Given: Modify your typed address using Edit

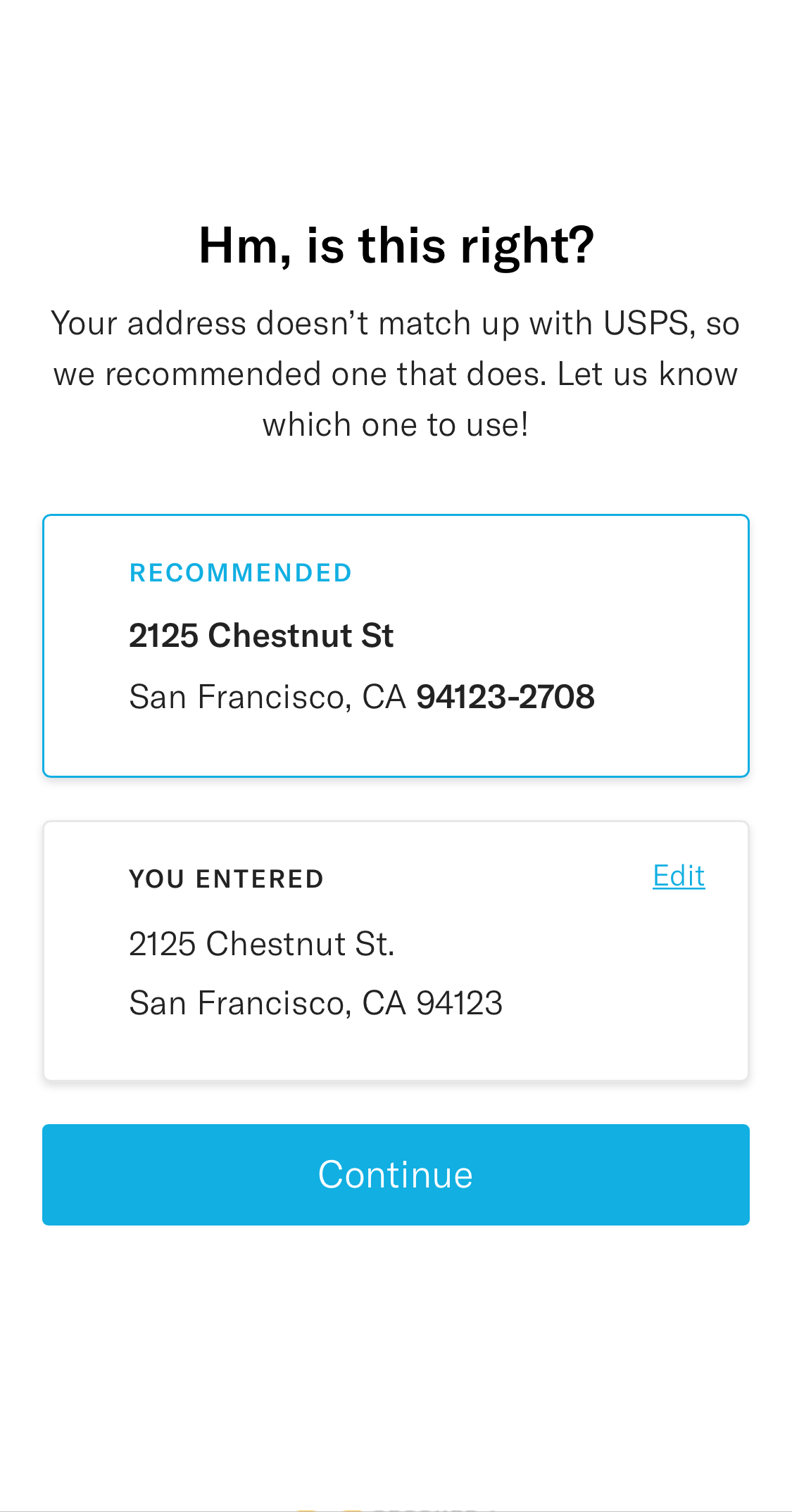Looking at the screenshot, I should pyautogui.click(x=678, y=875).
